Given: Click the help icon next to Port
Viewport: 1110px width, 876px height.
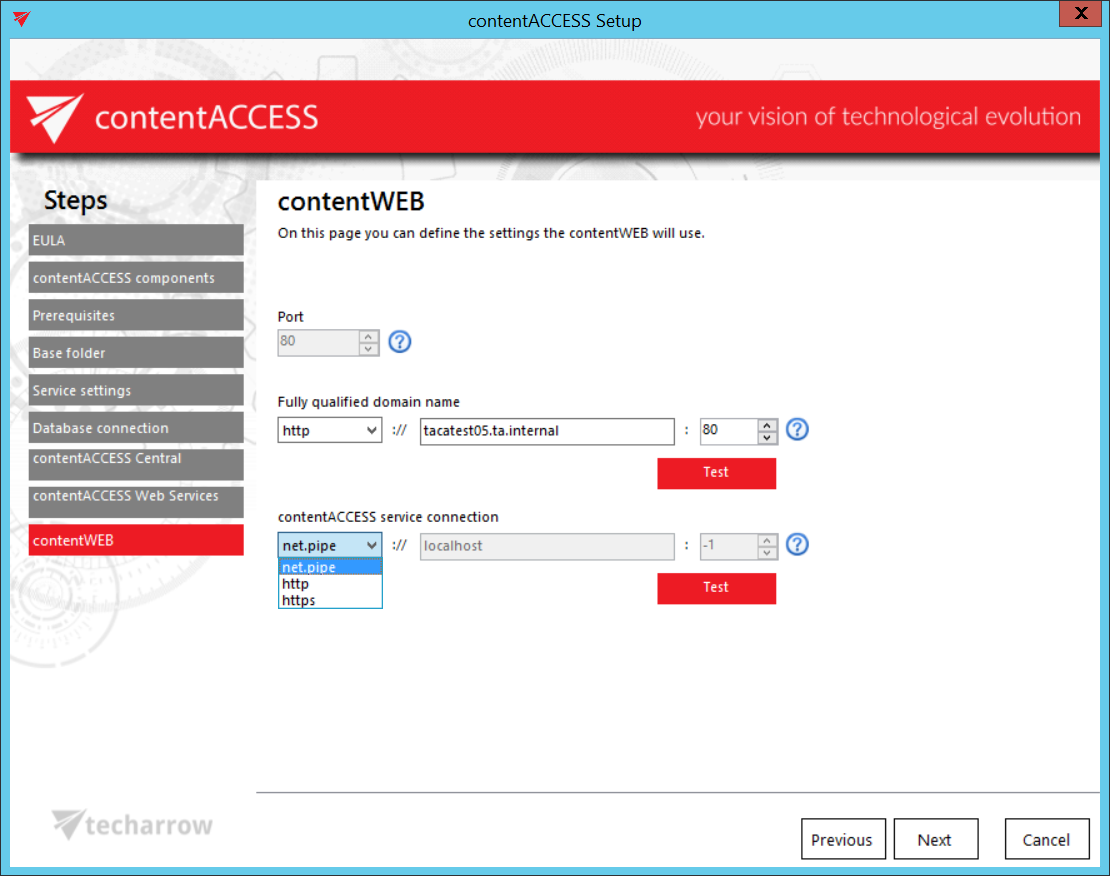Looking at the screenshot, I should click(x=399, y=342).
